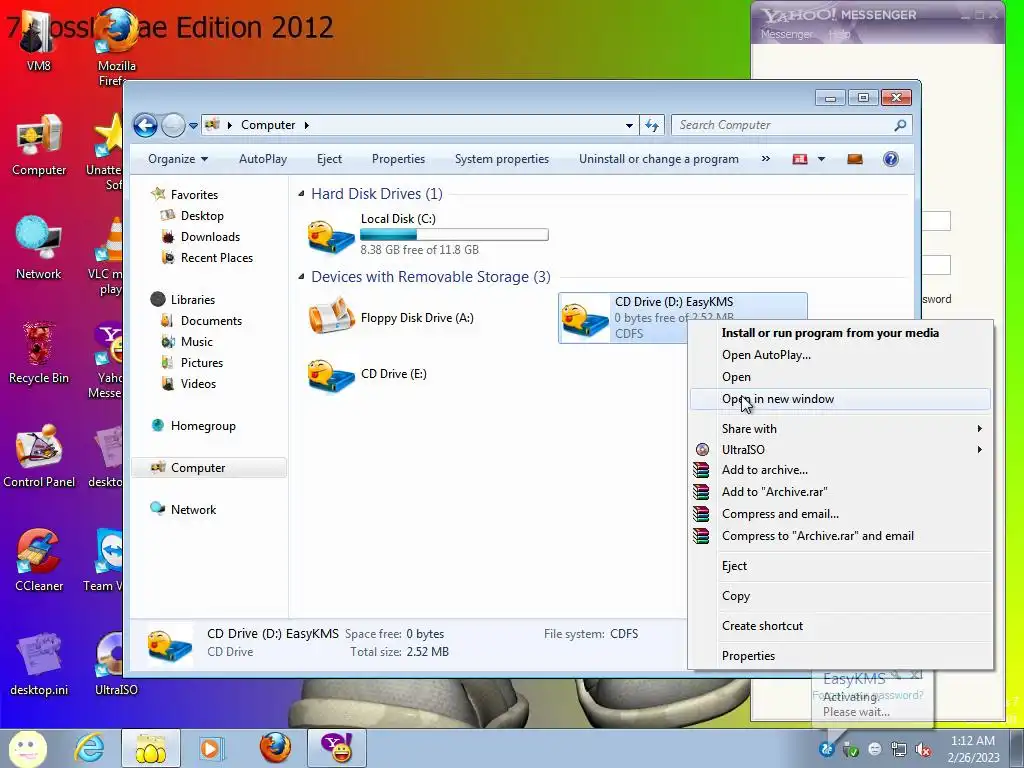Screen dimensions: 1024x768
Task: Open Downloads in the navigation pane
Action: click(210, 237)
